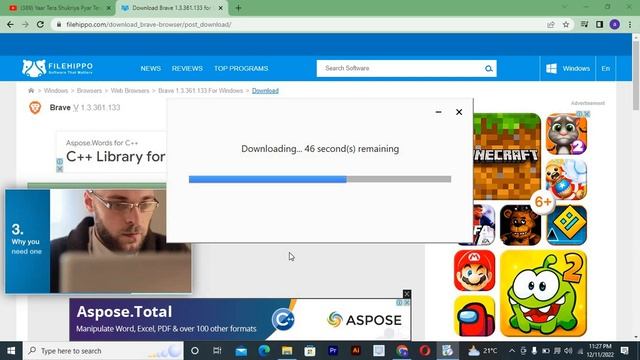Viewport: 640px width, 360px height.
Task: Open the Chrome profile avatar
Action: (x=614, y=24)
